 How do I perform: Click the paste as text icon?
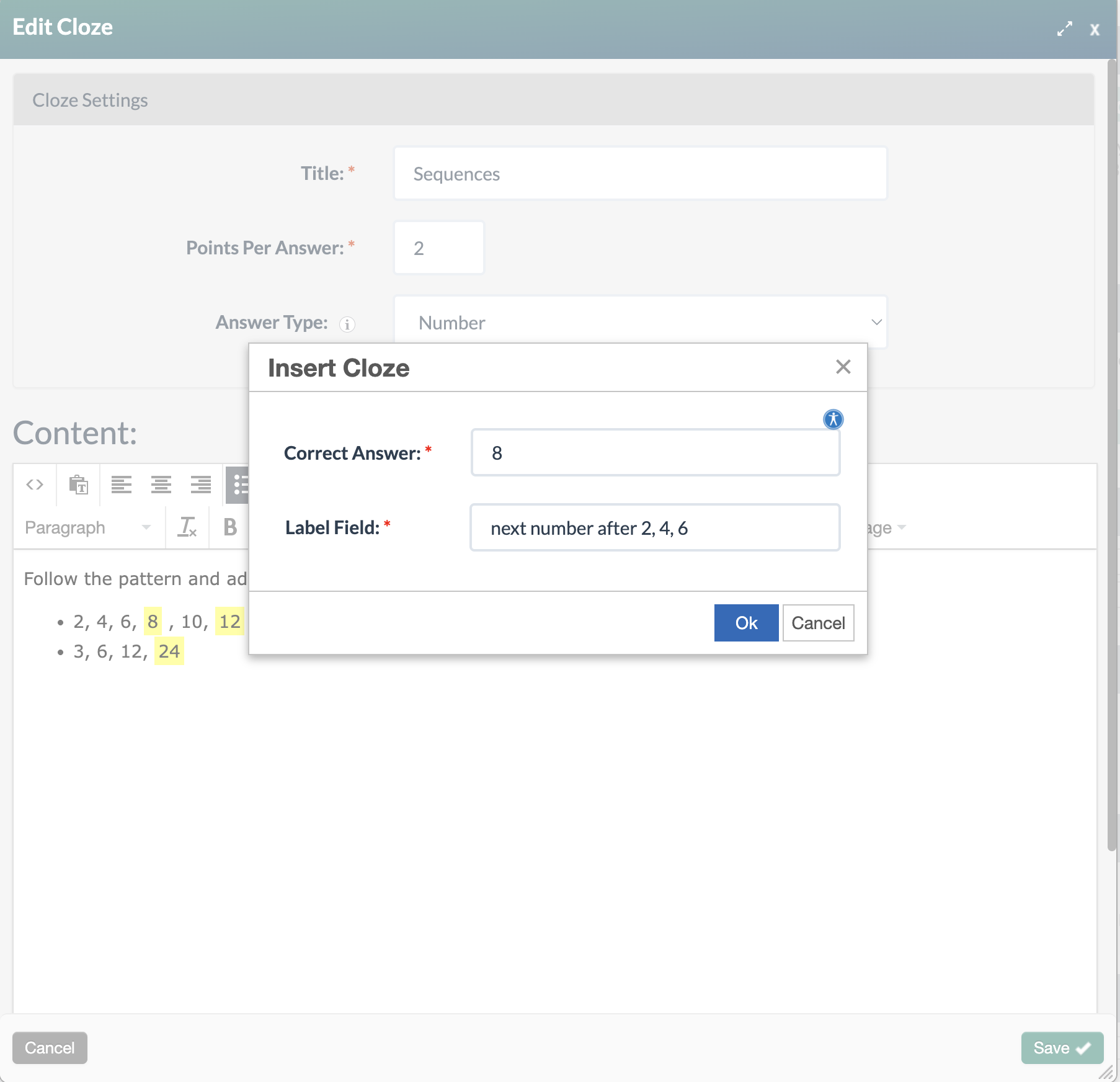tap(78, 485)
